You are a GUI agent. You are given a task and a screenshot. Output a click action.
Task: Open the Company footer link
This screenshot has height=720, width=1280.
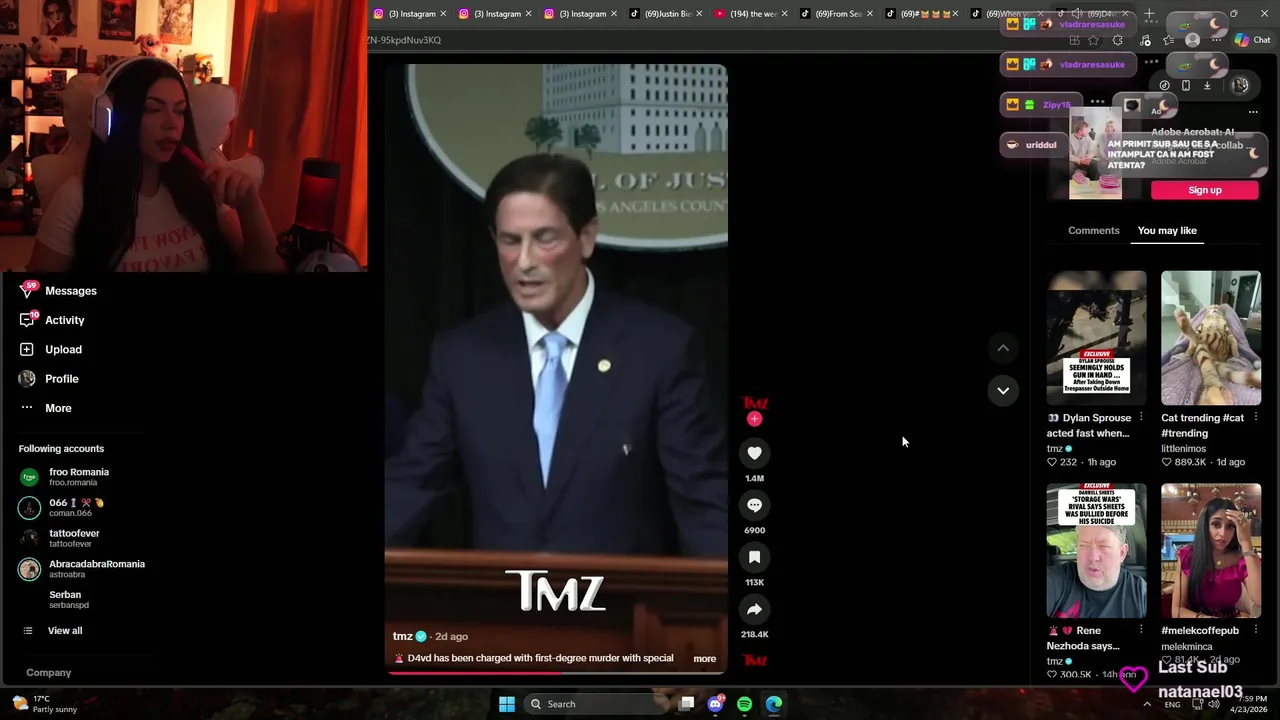point(48,673)
